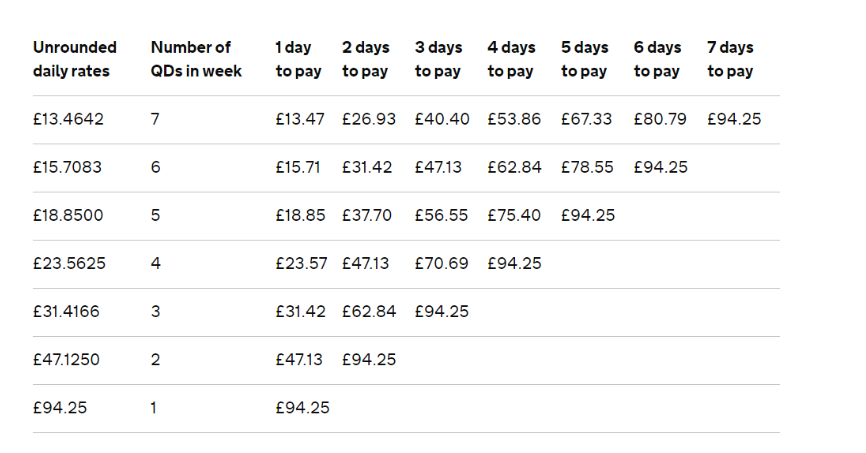Viewport: 866px width, 453px height.
Task: Click the £15.7083 unrounded rate cell
Action: (67, 167)
